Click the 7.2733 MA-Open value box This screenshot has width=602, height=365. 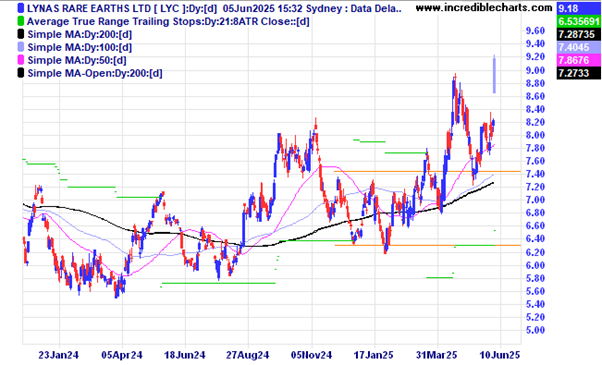(x=579, y=73)
